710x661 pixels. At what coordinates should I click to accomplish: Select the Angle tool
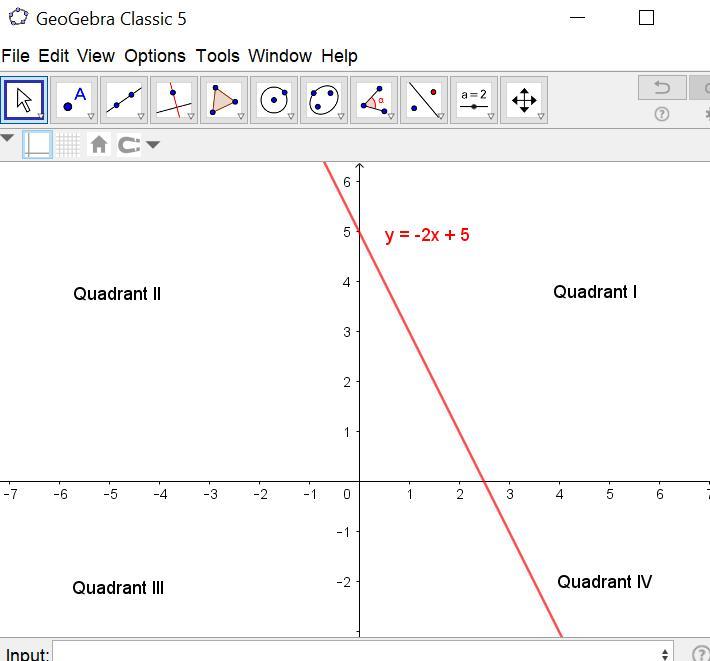[374, 100]
